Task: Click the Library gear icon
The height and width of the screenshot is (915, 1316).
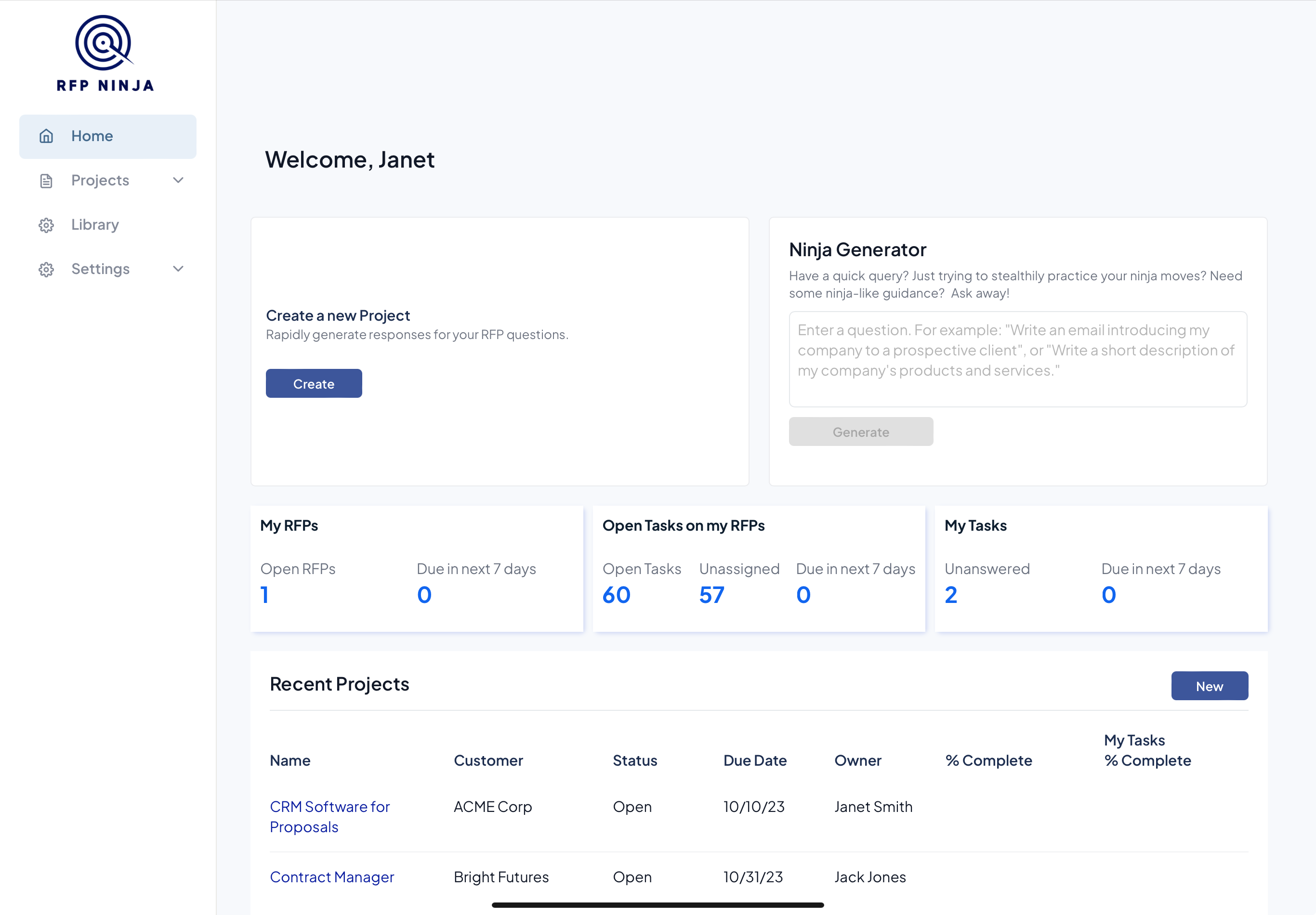Action: pyautogui.click(x=46, y=224)
